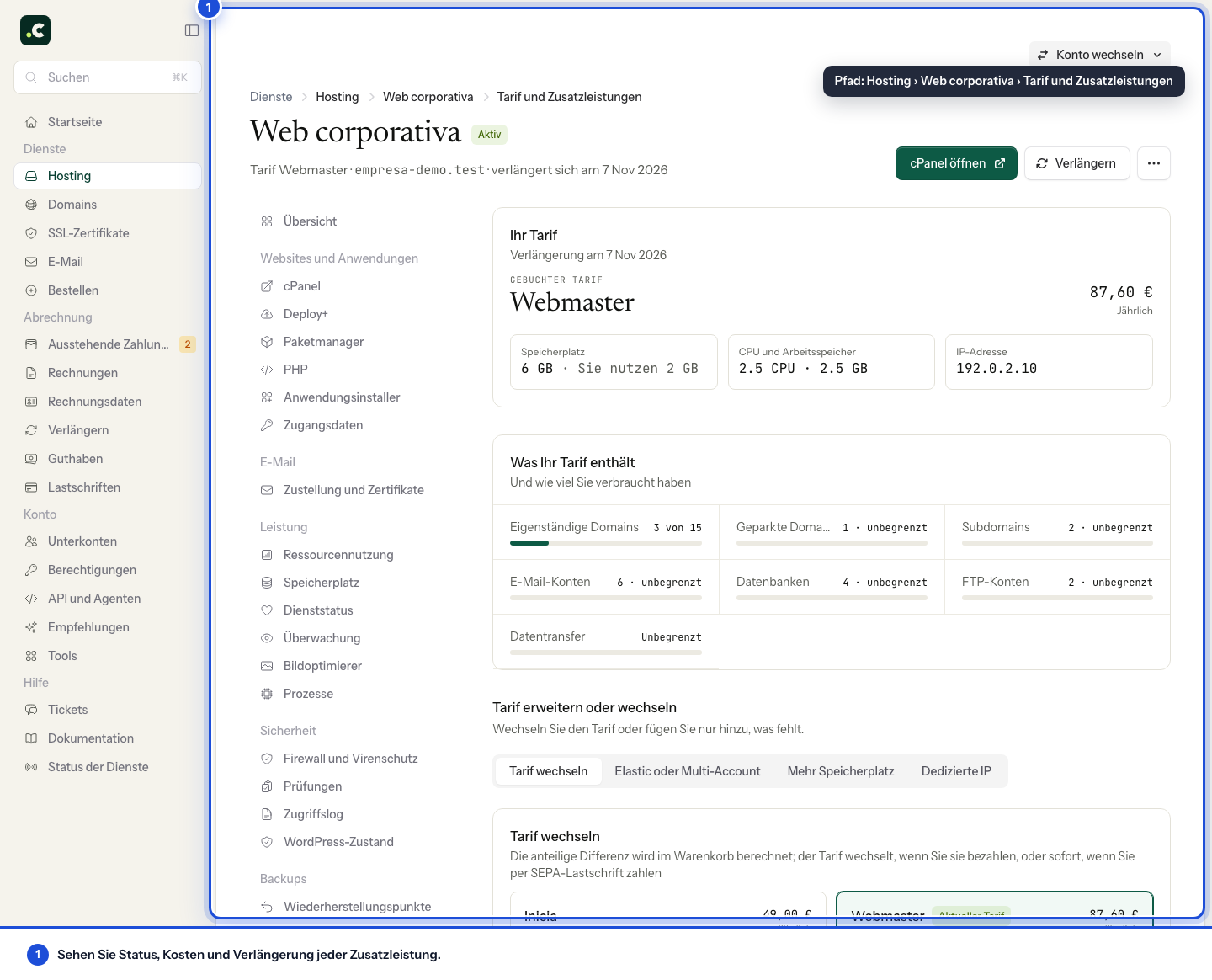Click the Überwachung eye icon
This screenshot has width=1212, height=980.
[x=267, y=638]
